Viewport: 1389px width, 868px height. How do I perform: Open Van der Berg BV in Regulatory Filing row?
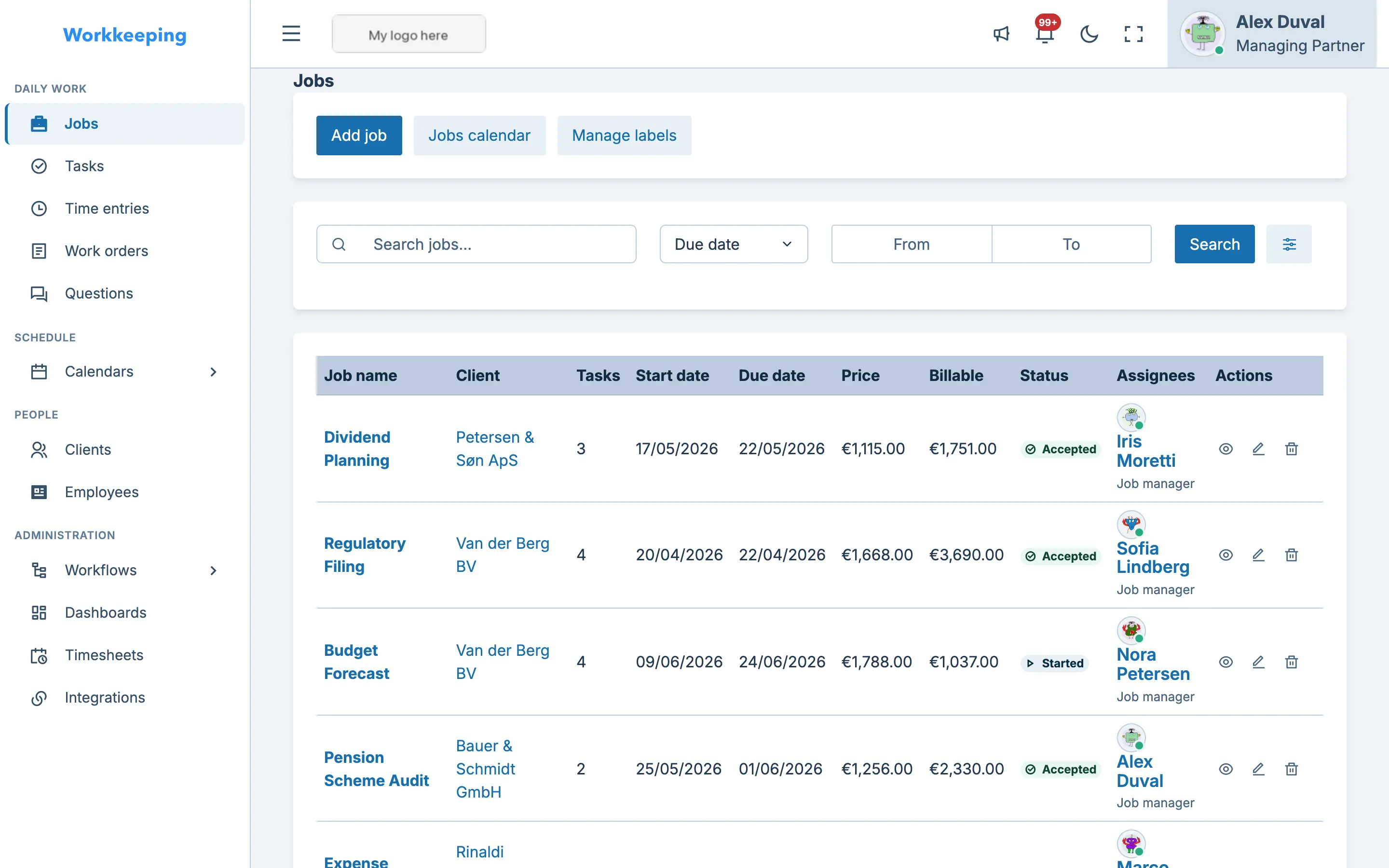pyautogui.click(x=502, y=555)
